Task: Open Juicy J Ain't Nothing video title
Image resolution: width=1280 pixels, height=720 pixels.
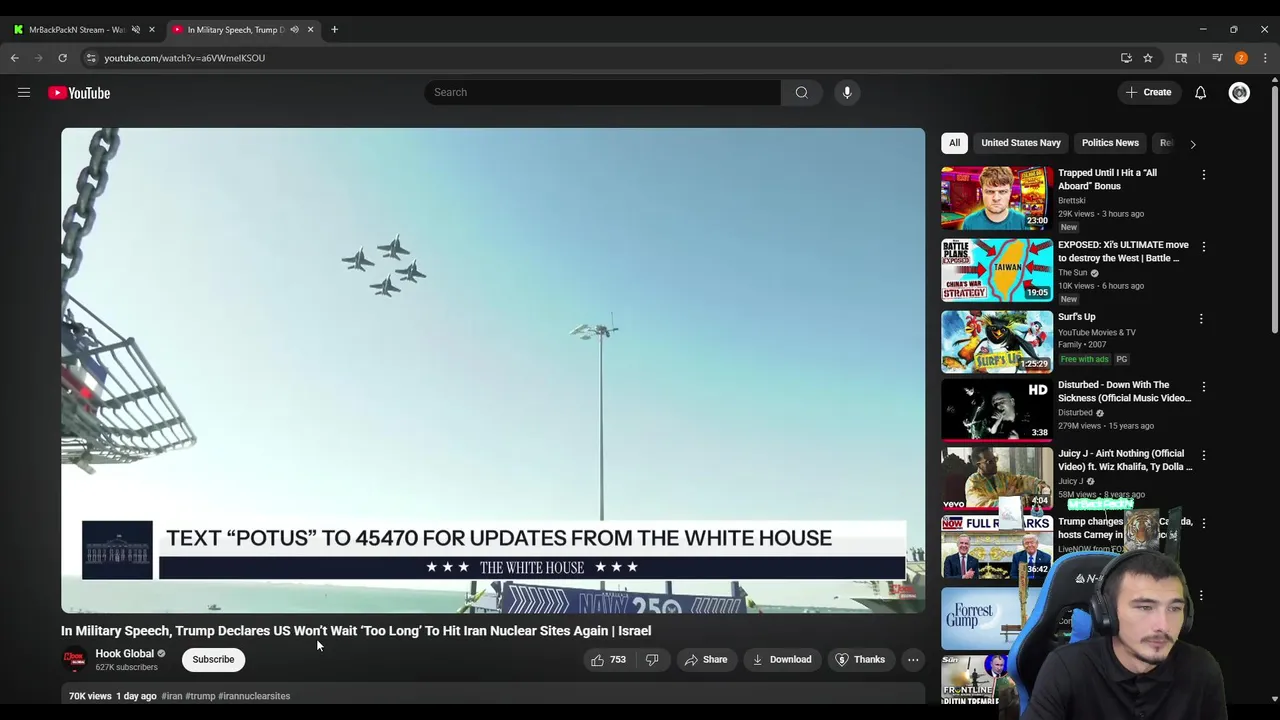Action: tap(1125, 460)
